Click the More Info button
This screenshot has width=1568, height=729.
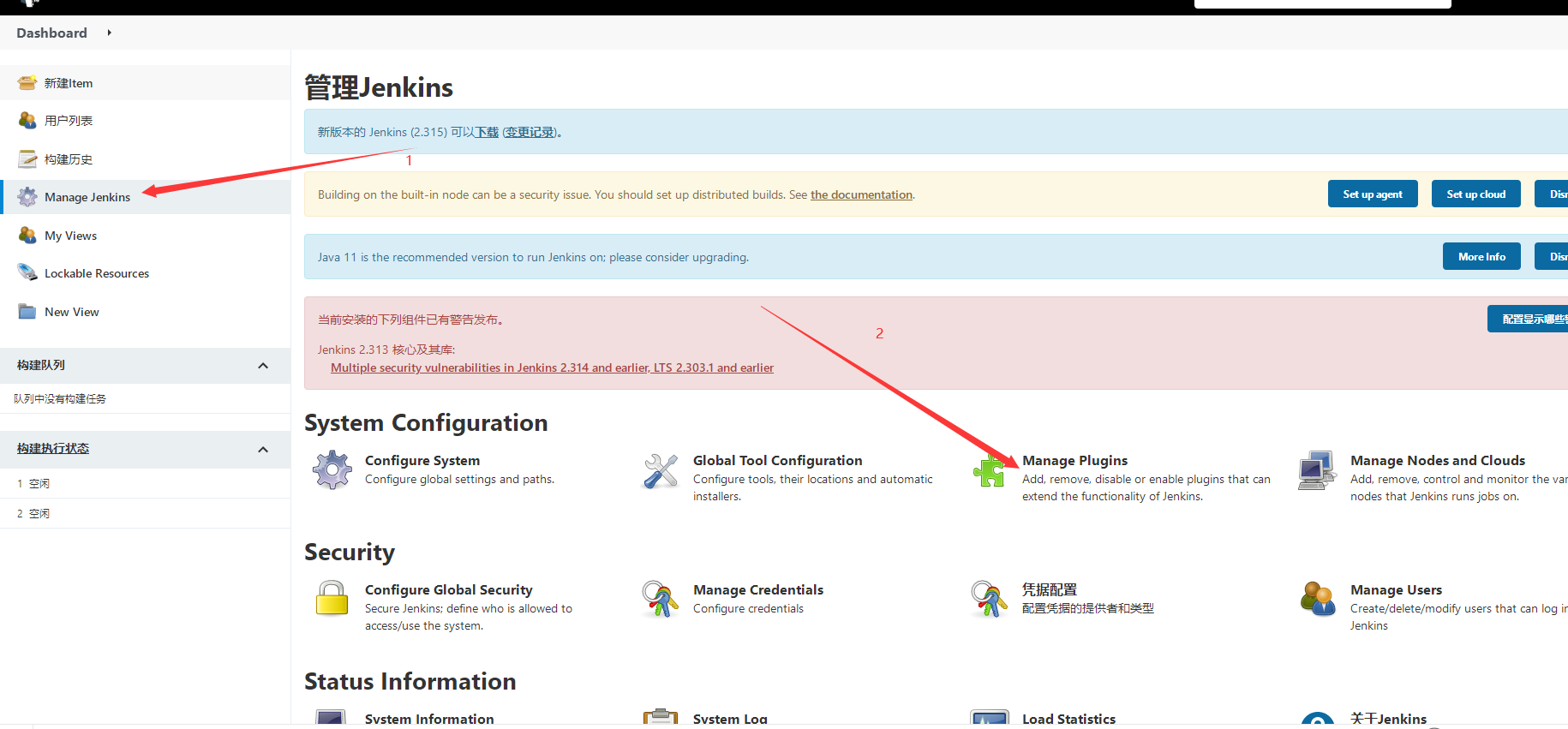click(1481, 256)
